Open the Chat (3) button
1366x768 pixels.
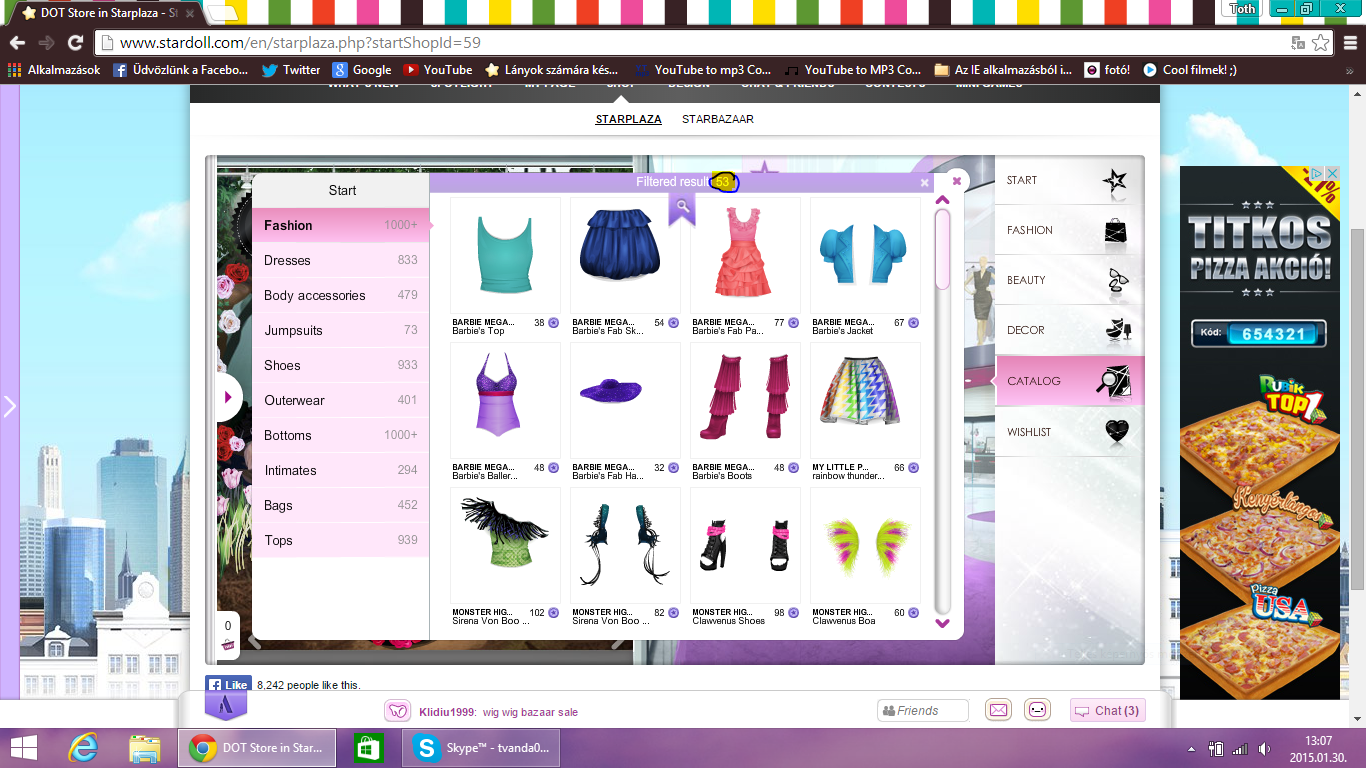[1107, 711]
